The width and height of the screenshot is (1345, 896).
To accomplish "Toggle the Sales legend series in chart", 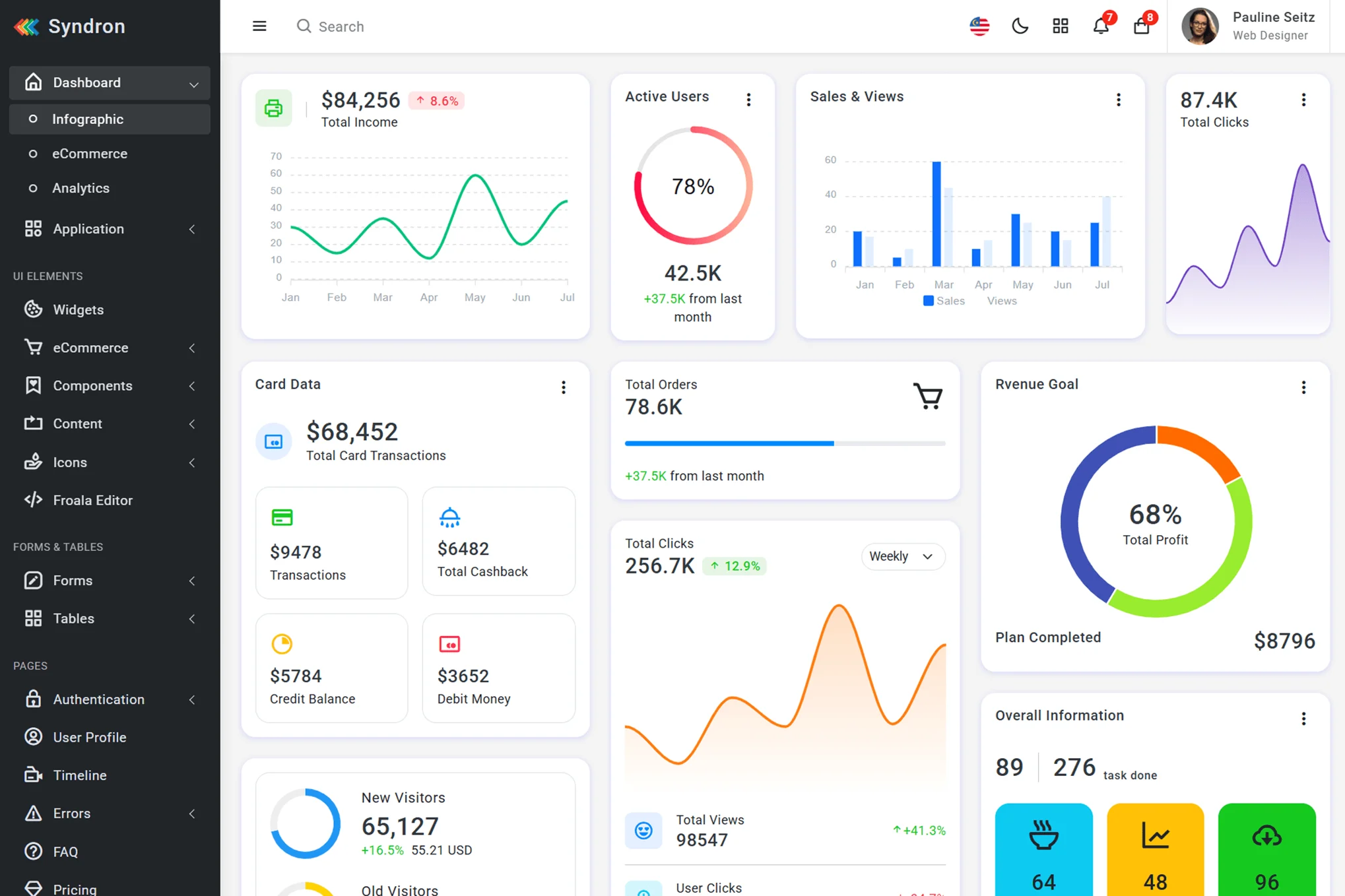I will (x=944, y=301).
